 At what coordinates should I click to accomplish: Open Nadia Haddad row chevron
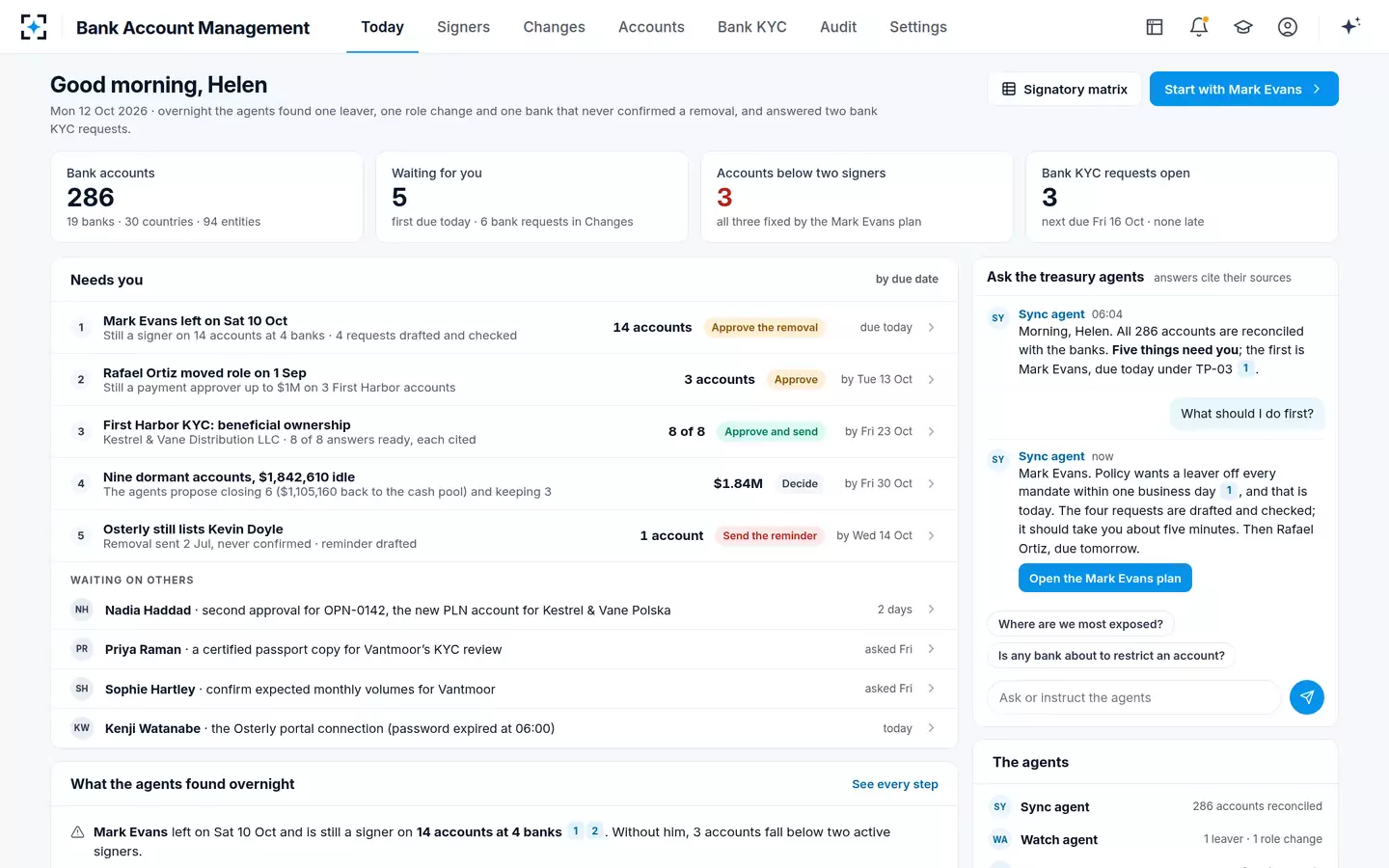coord(931,610)
